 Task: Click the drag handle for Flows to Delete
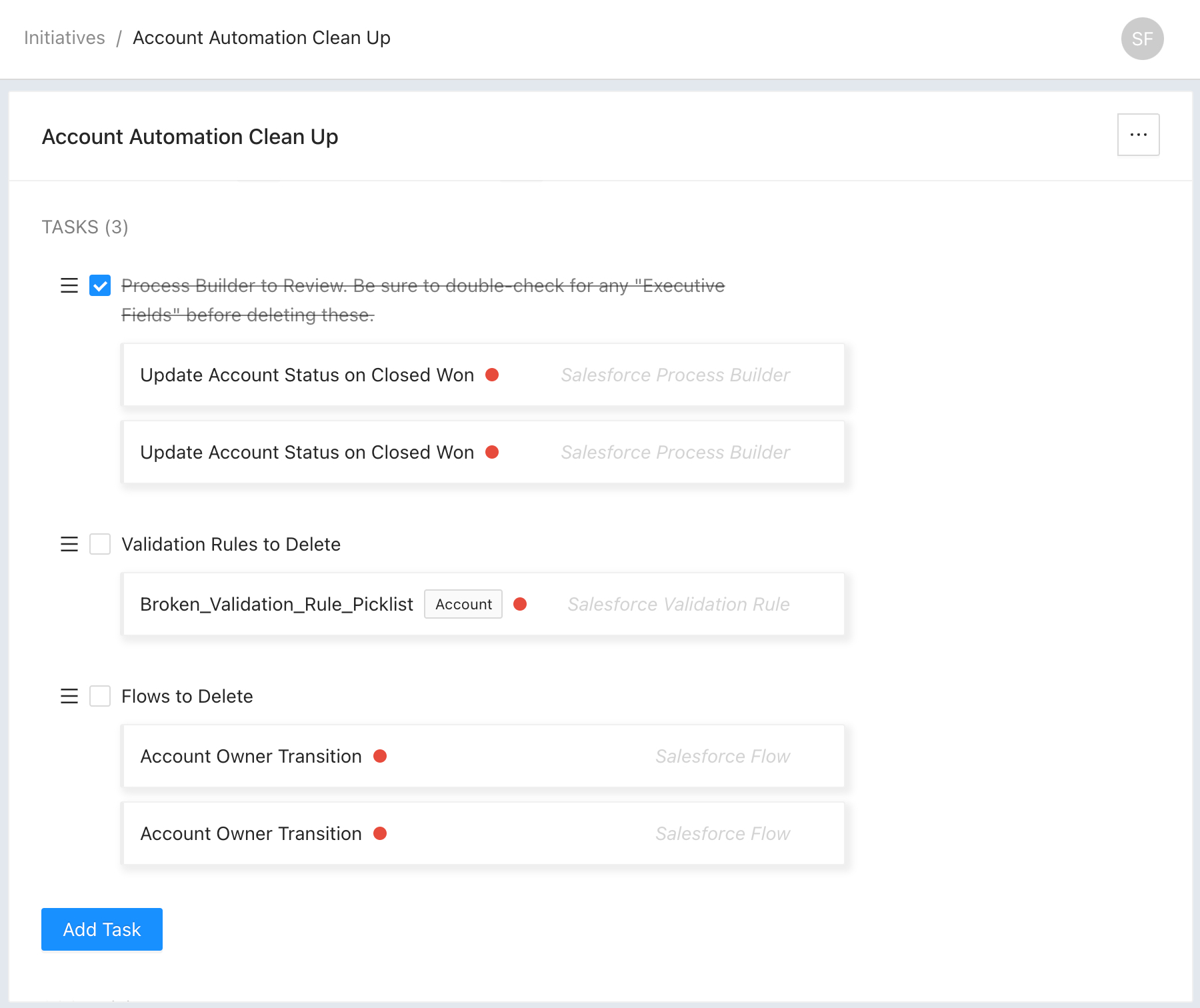pos(69,697)
